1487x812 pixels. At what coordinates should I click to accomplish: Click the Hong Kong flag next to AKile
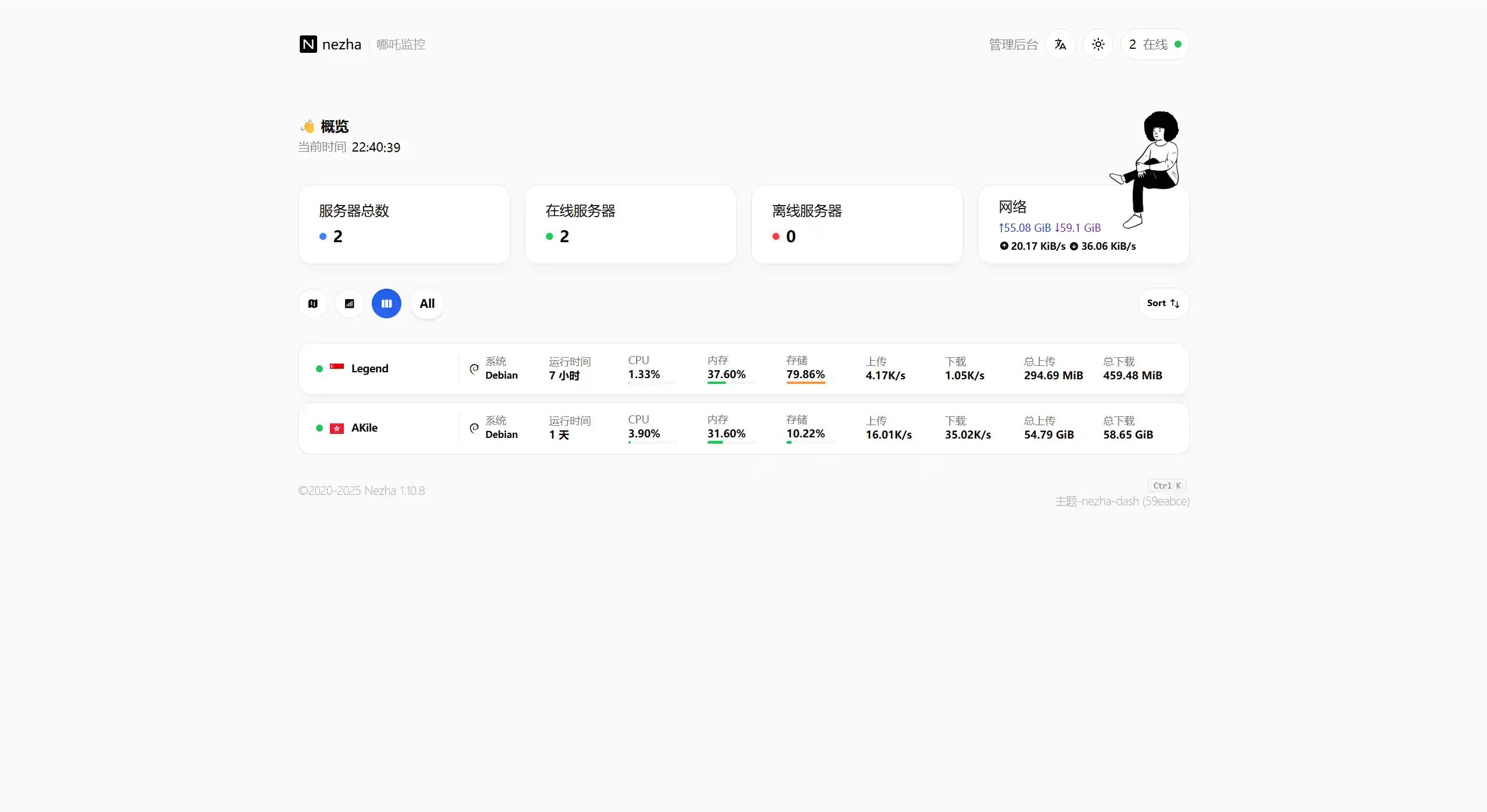(337, 428)
